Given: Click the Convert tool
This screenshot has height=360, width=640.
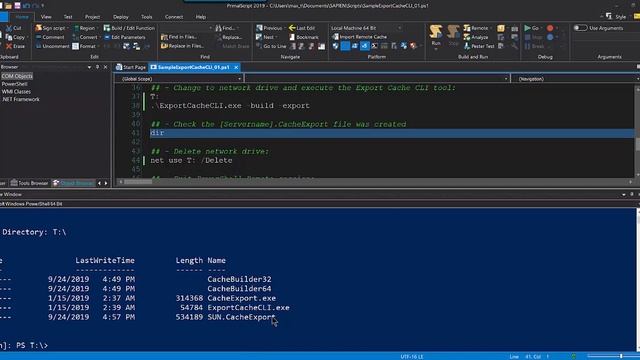Looking at the screenshot, I should click(85, 37).
